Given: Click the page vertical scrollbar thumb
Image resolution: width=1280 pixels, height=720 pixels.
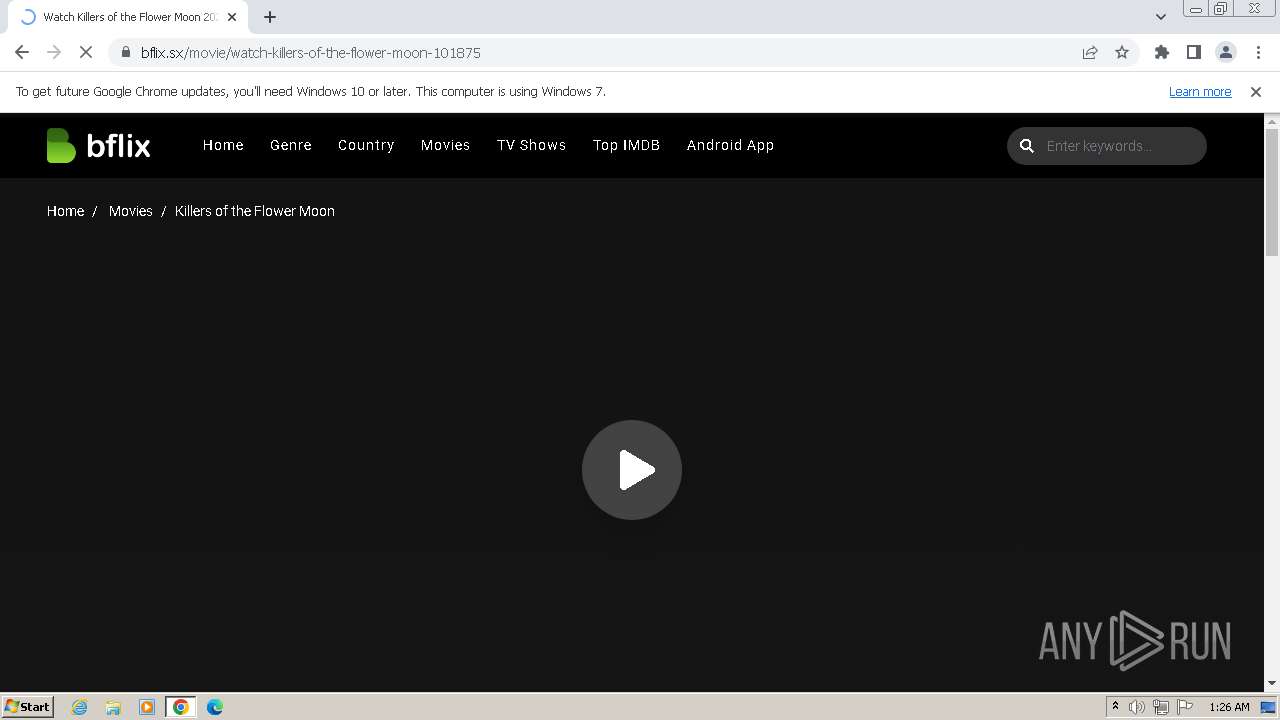Looking at the screenshot, I should (x=1272, y=192).
